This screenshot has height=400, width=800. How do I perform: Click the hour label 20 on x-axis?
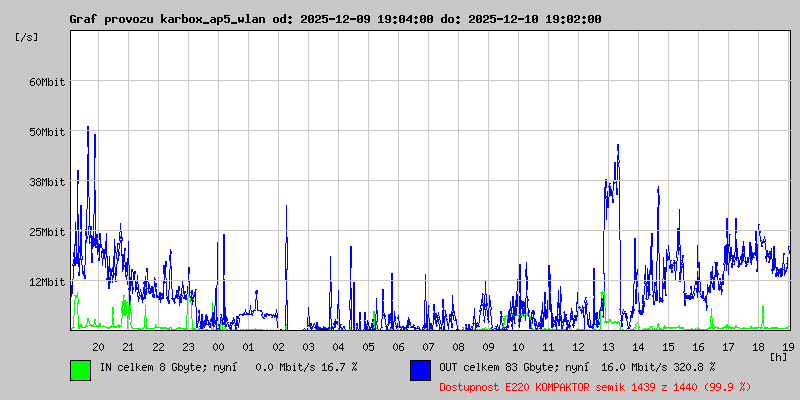click(x=98, y=347)
